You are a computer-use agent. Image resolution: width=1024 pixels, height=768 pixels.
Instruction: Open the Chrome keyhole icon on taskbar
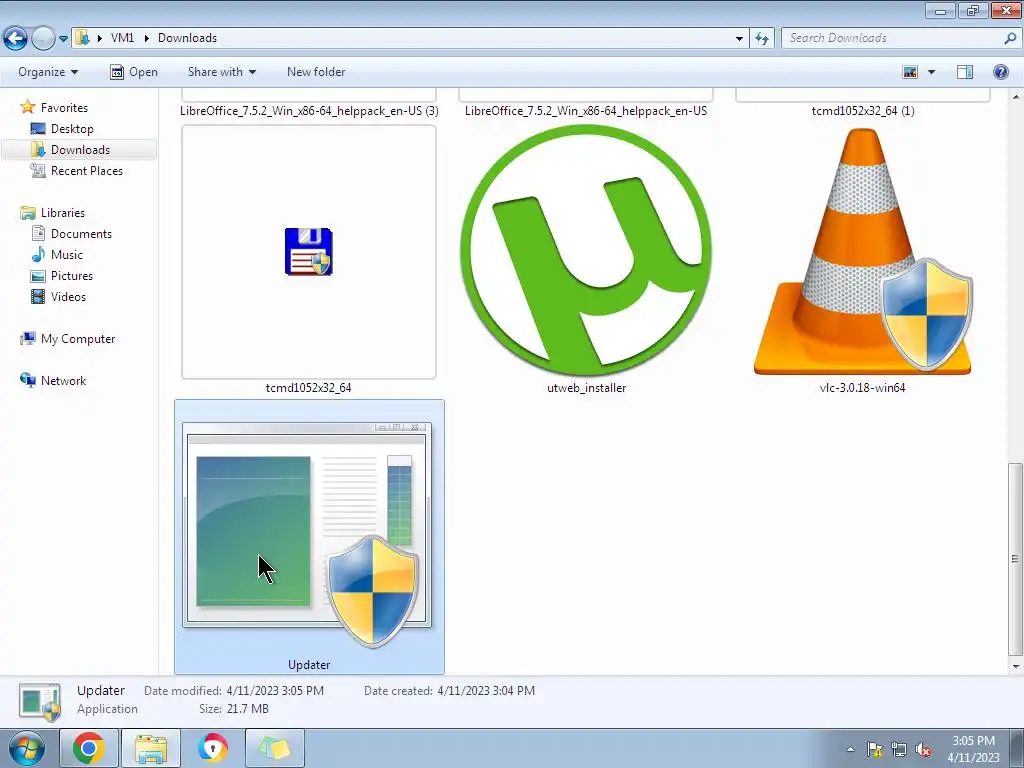pos(213,748)
